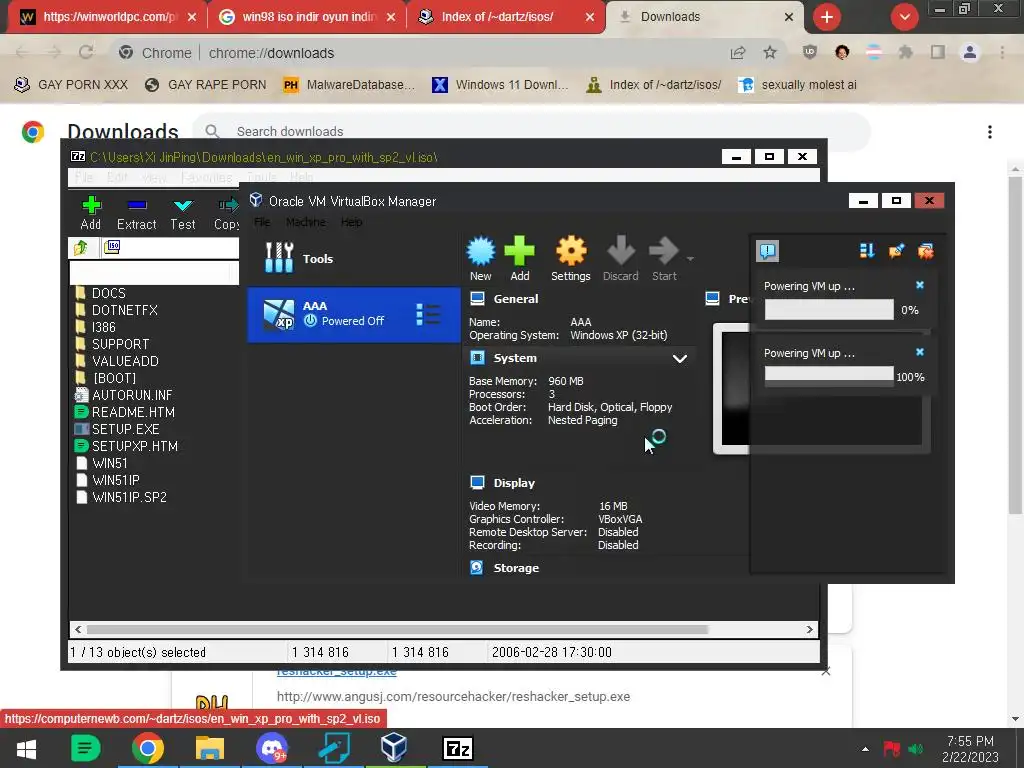Open File Explorer from taskbar

click(210, 748)
